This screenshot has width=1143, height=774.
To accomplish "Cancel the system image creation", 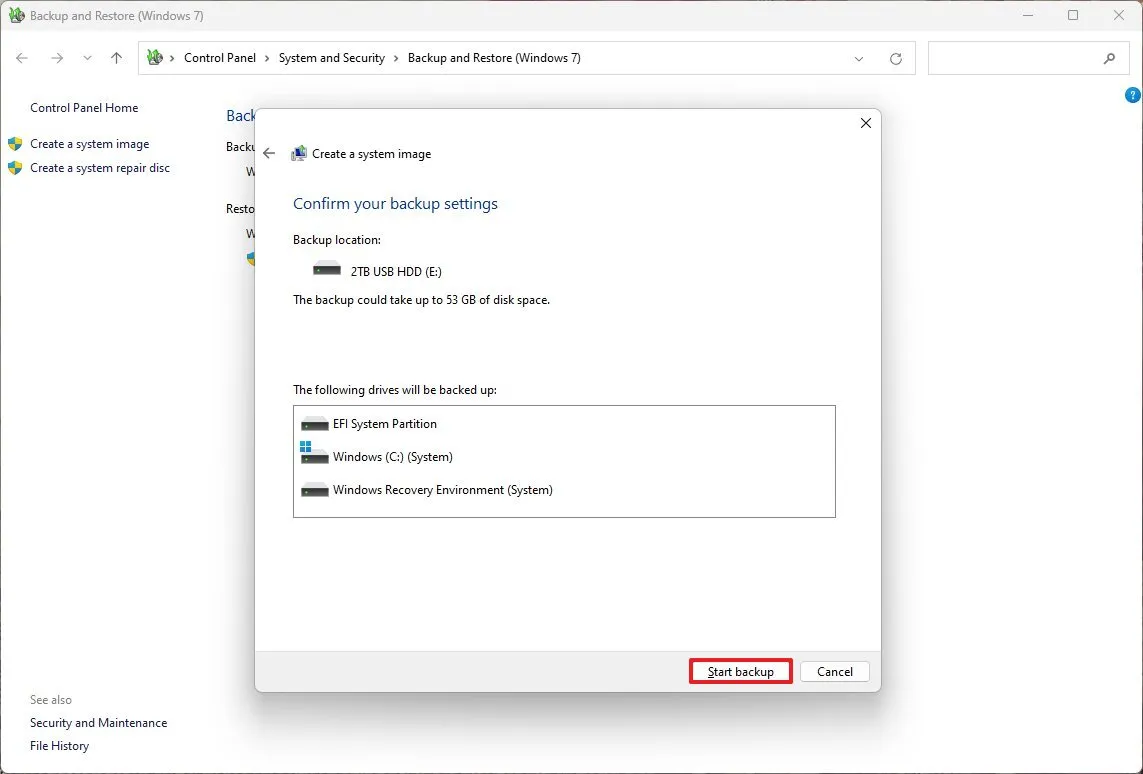I will (834, 671).
